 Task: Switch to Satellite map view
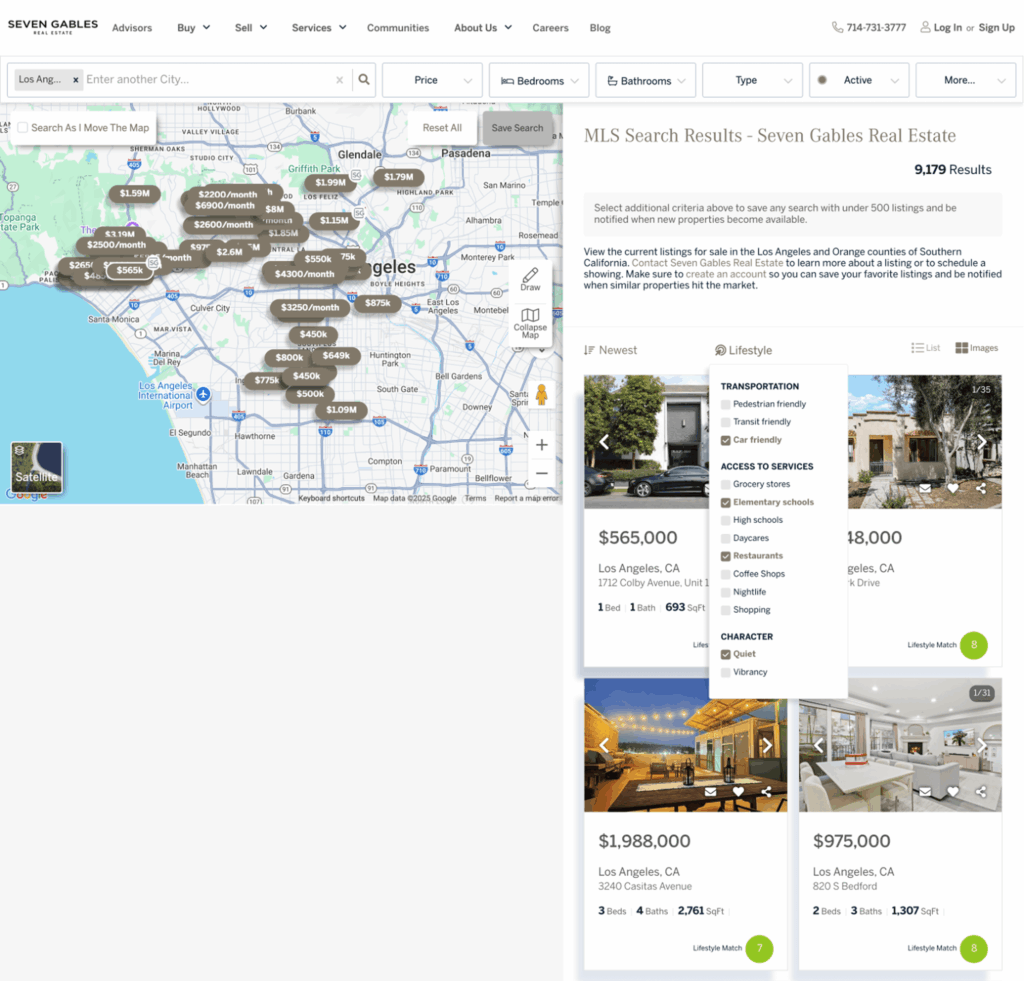[x=37, y=468]
